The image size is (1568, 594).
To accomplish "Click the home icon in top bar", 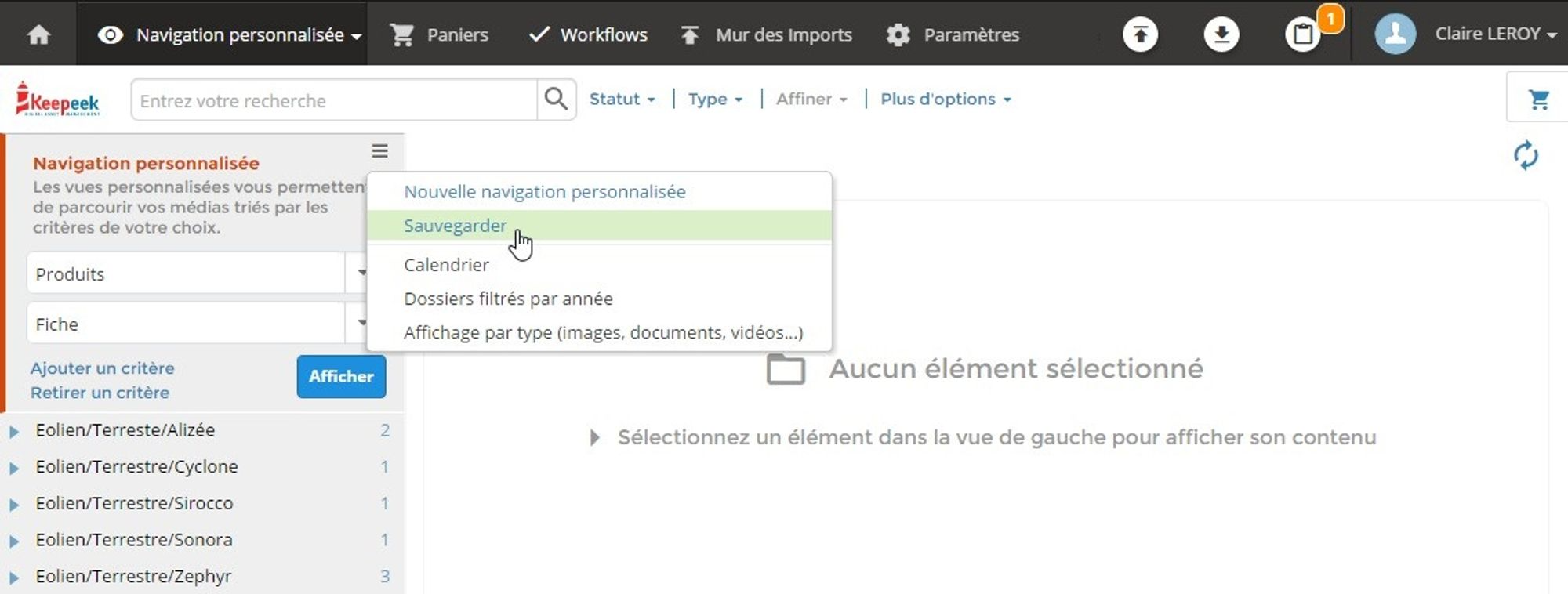I will point(38,34).
